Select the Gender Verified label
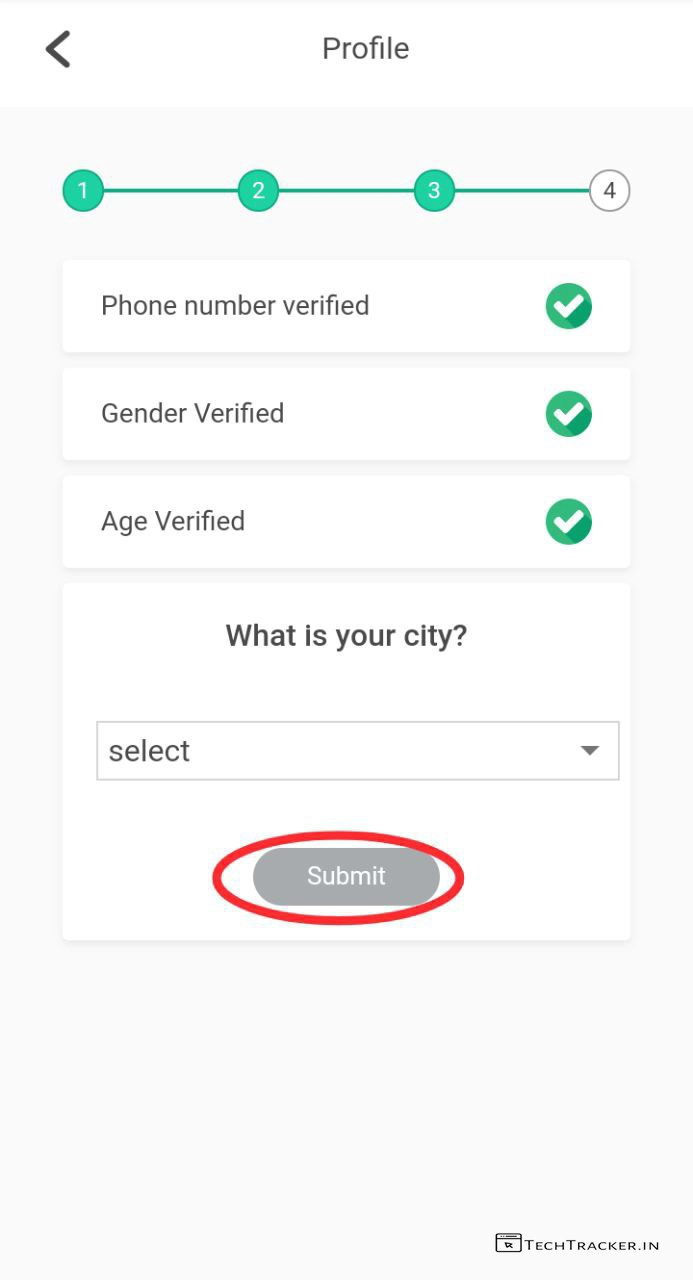The height and width of the screenshot is (1280, 693). coord(192,414)
